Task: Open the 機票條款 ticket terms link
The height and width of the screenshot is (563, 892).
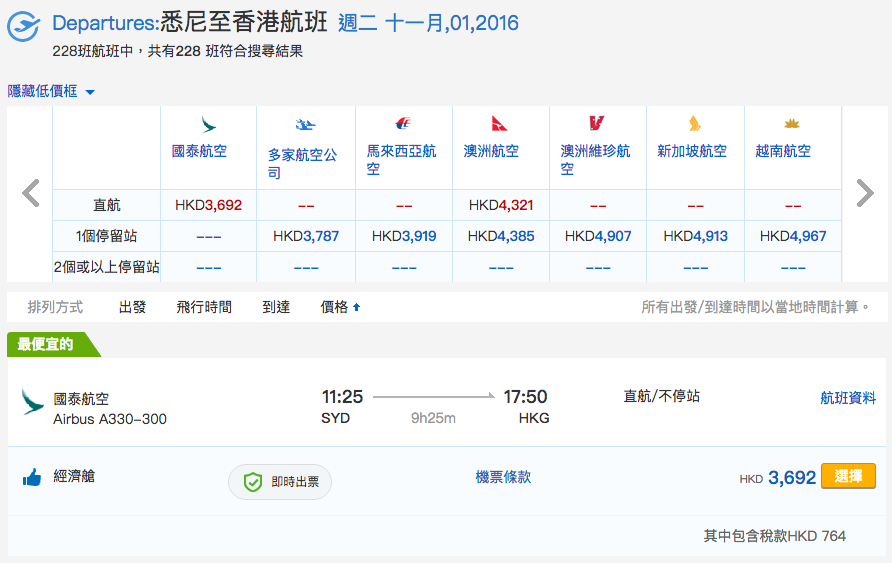Action: coord(503,477)
